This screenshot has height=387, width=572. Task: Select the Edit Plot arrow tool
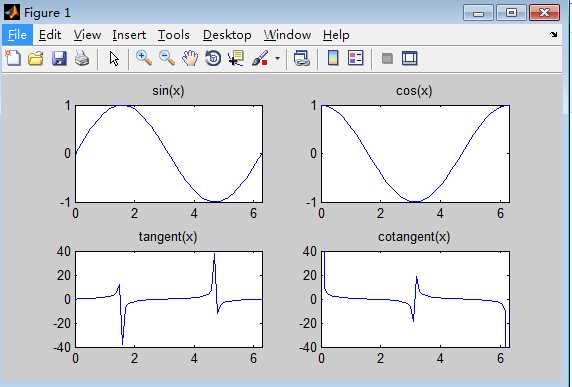[x=114, y=58]
